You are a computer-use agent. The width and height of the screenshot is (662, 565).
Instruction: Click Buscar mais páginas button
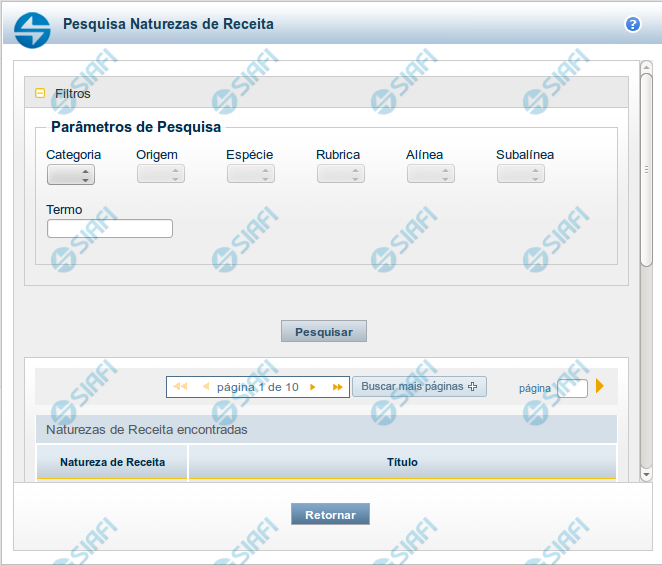click(x=419, y=387)
